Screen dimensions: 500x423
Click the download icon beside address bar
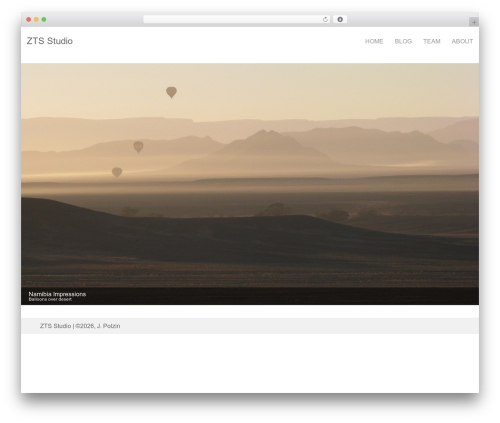340,19
